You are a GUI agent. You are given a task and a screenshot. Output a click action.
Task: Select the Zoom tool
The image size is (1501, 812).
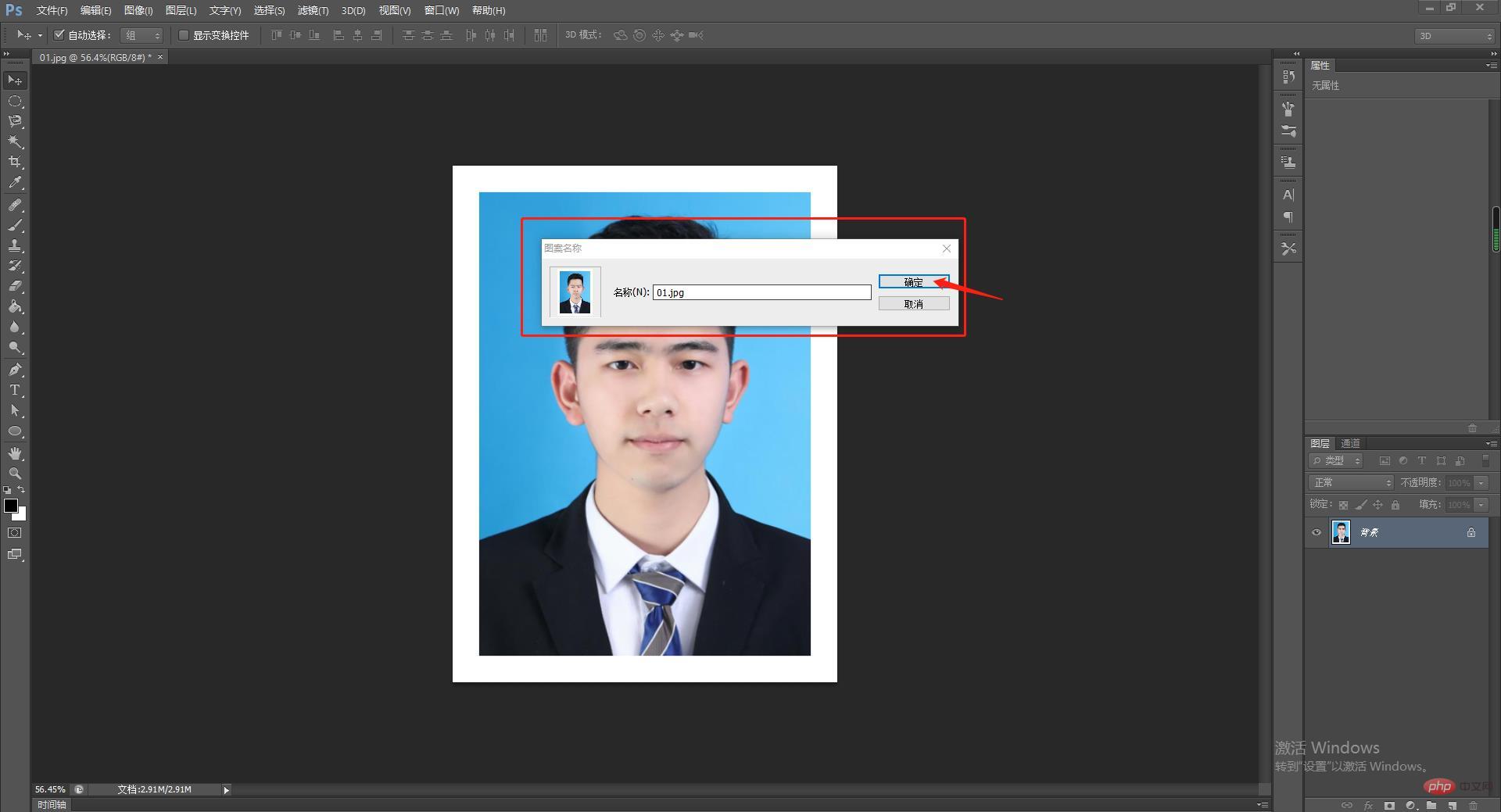tap(15, 474)
